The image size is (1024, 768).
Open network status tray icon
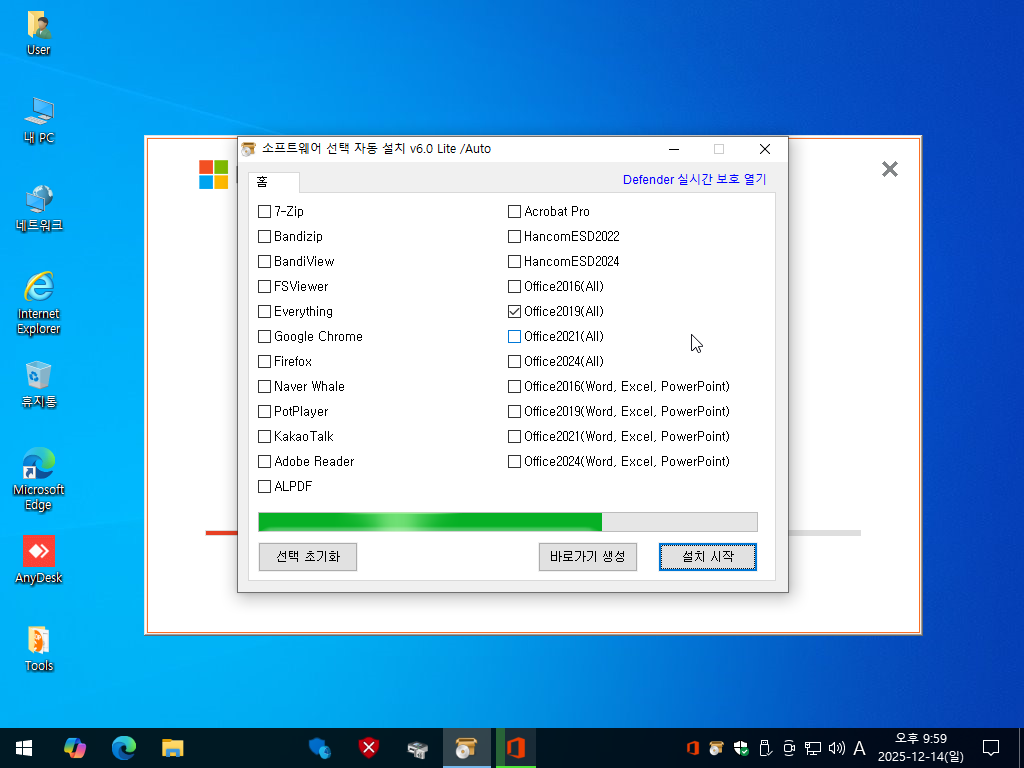[x=812, y=748]
